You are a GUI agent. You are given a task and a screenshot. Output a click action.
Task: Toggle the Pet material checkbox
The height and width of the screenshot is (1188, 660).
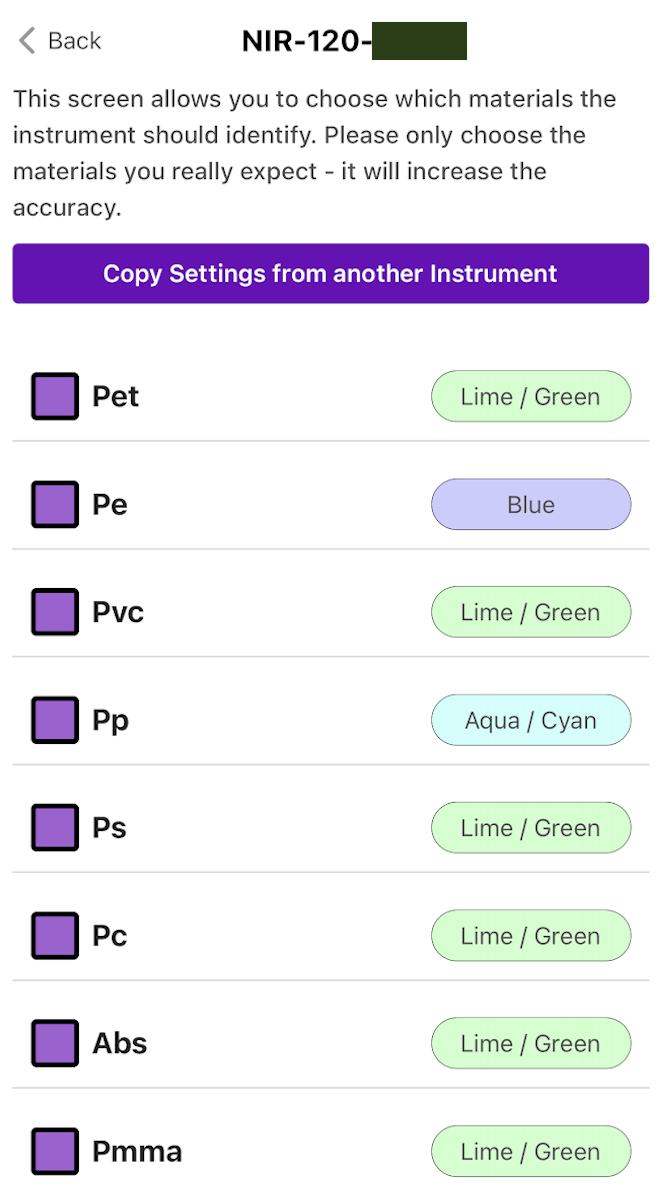(55, 396)
